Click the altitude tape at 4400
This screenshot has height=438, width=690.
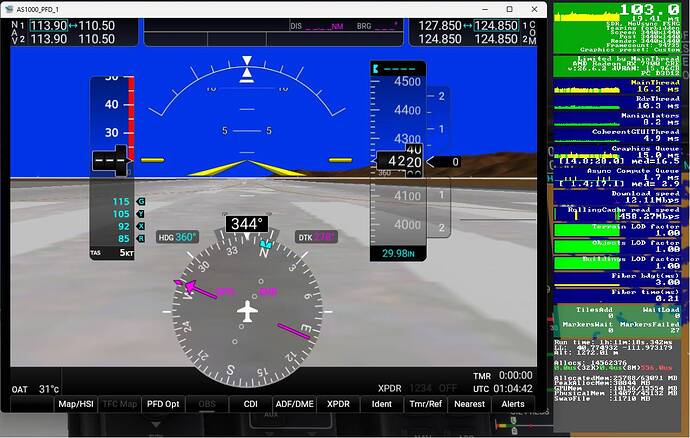pos(407,110)
